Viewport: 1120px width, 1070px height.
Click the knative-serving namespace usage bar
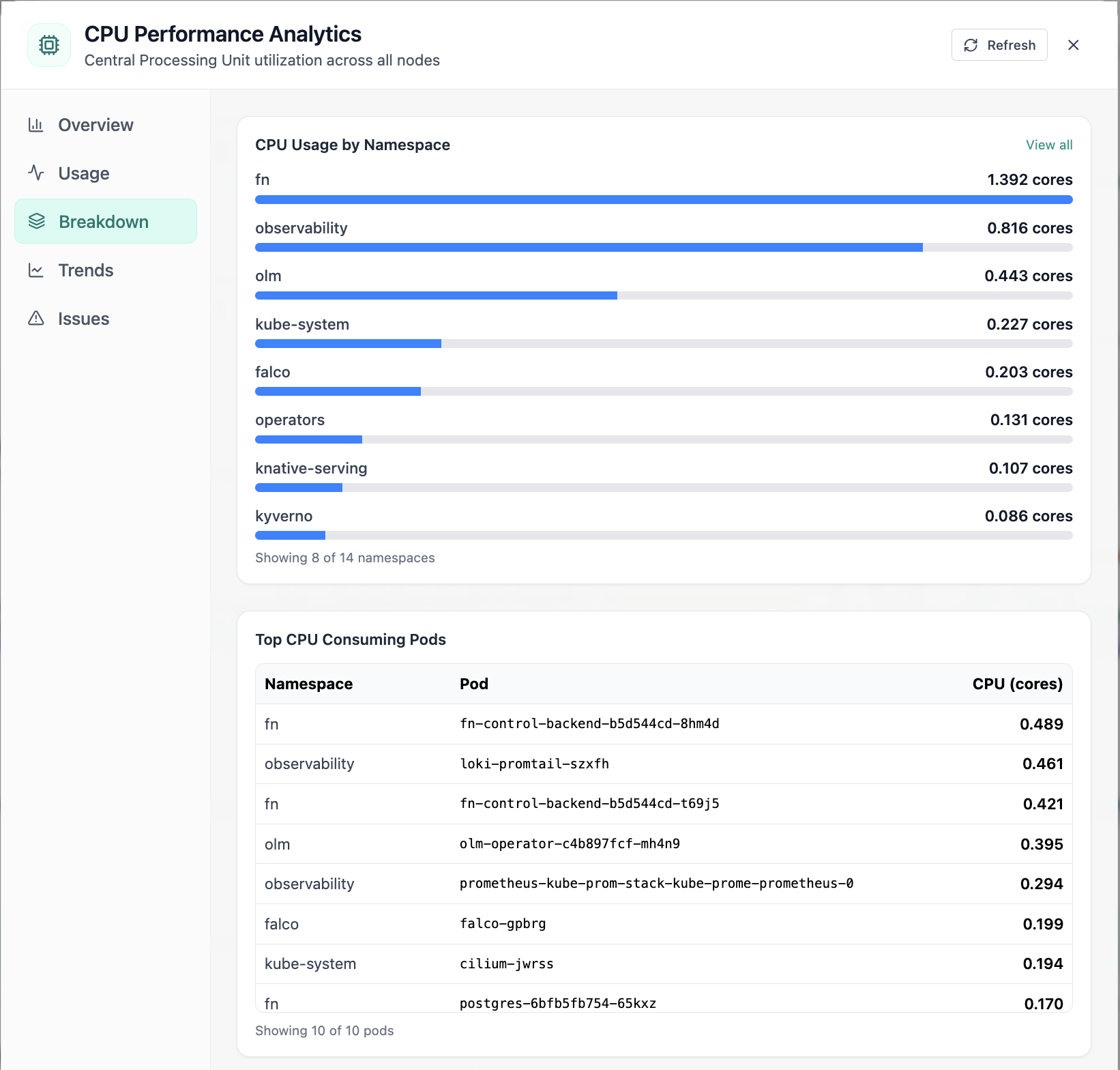click(664, 488)
